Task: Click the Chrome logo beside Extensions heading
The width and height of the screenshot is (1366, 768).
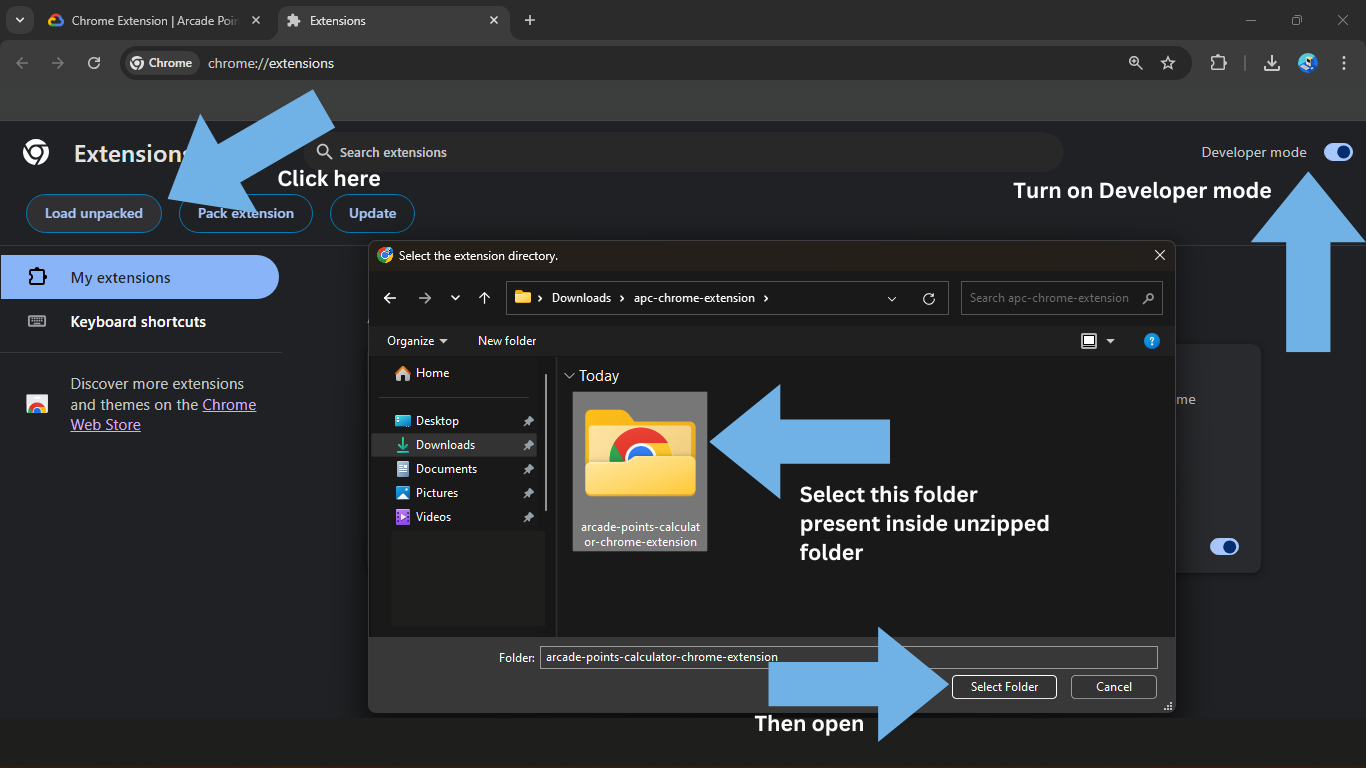Action: 36,152
